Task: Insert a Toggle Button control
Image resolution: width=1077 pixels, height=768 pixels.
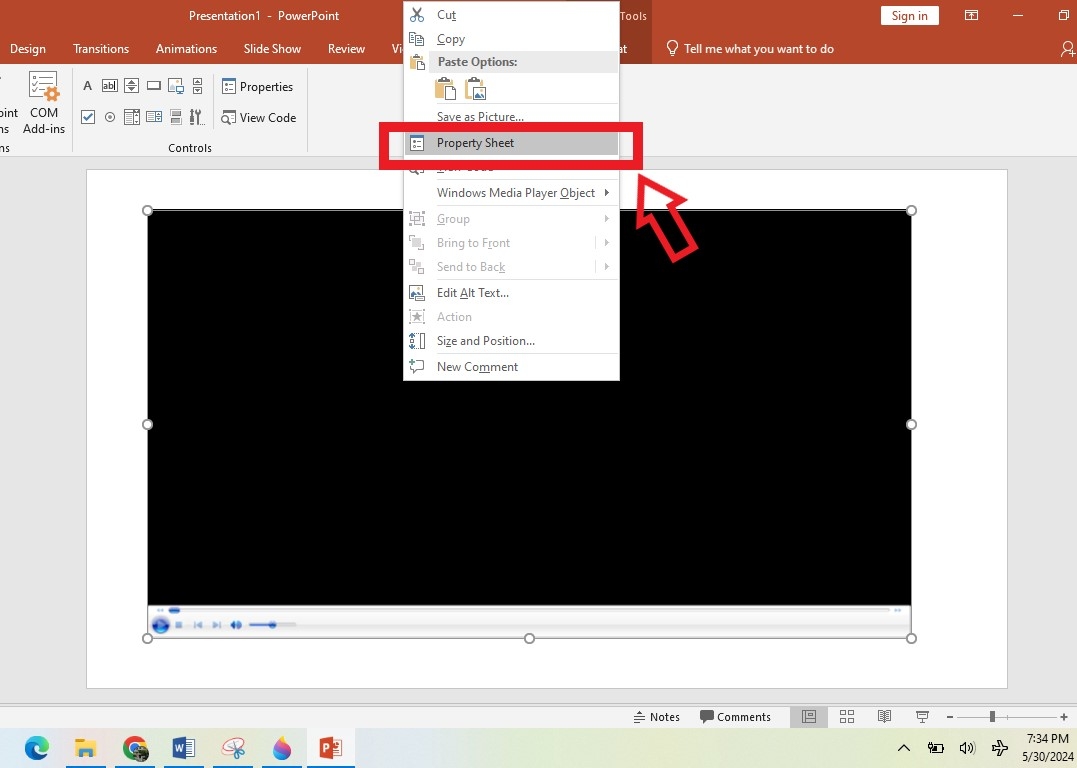Action: (175, 117)
